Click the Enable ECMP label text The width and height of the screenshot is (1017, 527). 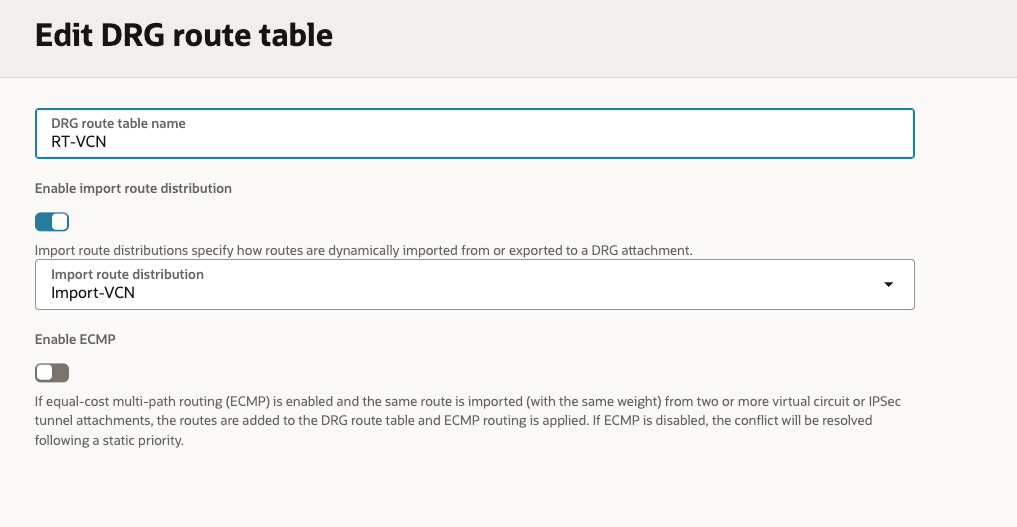[x=75, y=340]
